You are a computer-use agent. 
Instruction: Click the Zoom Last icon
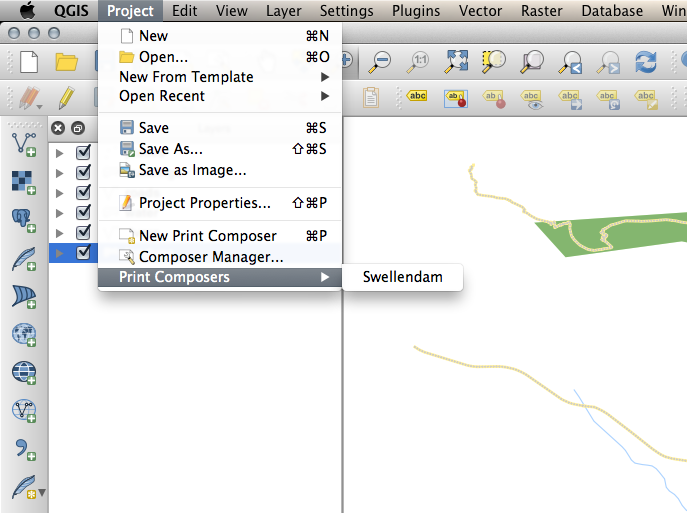[571, 62]
